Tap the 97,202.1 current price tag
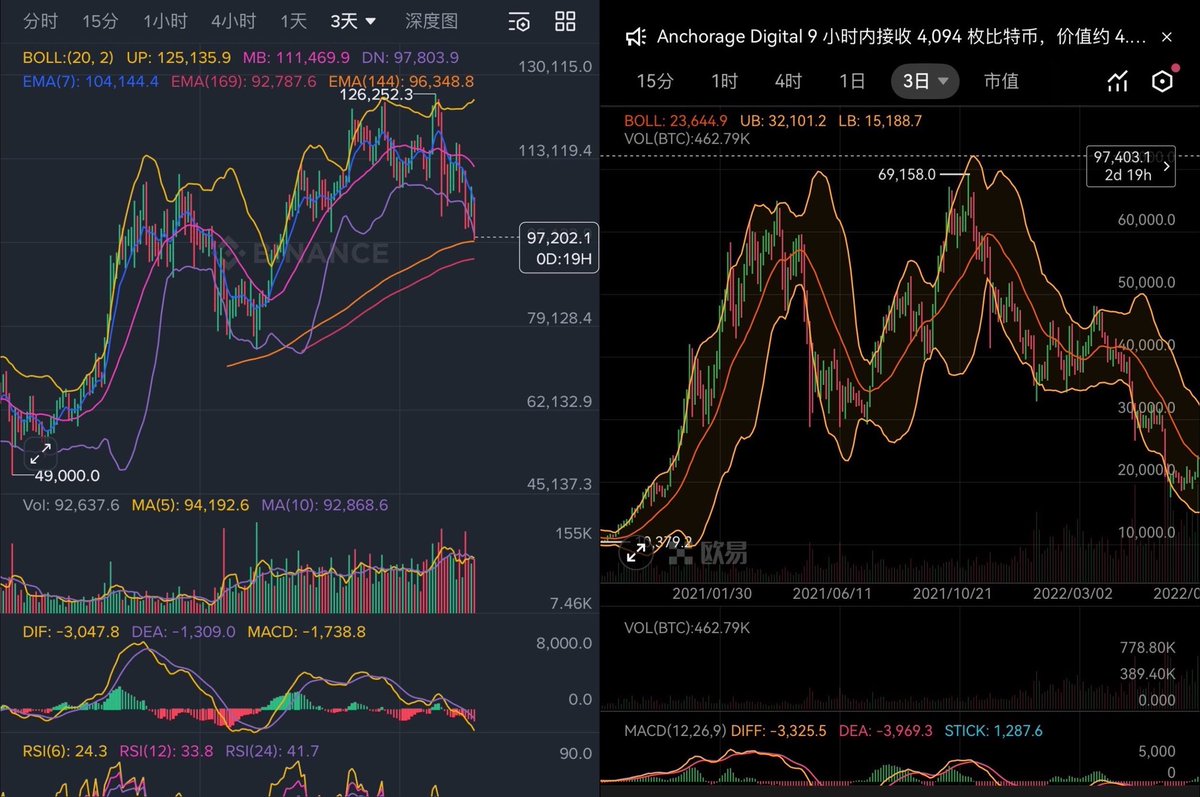Screen dimensions: 1200x797 (559, 247)
